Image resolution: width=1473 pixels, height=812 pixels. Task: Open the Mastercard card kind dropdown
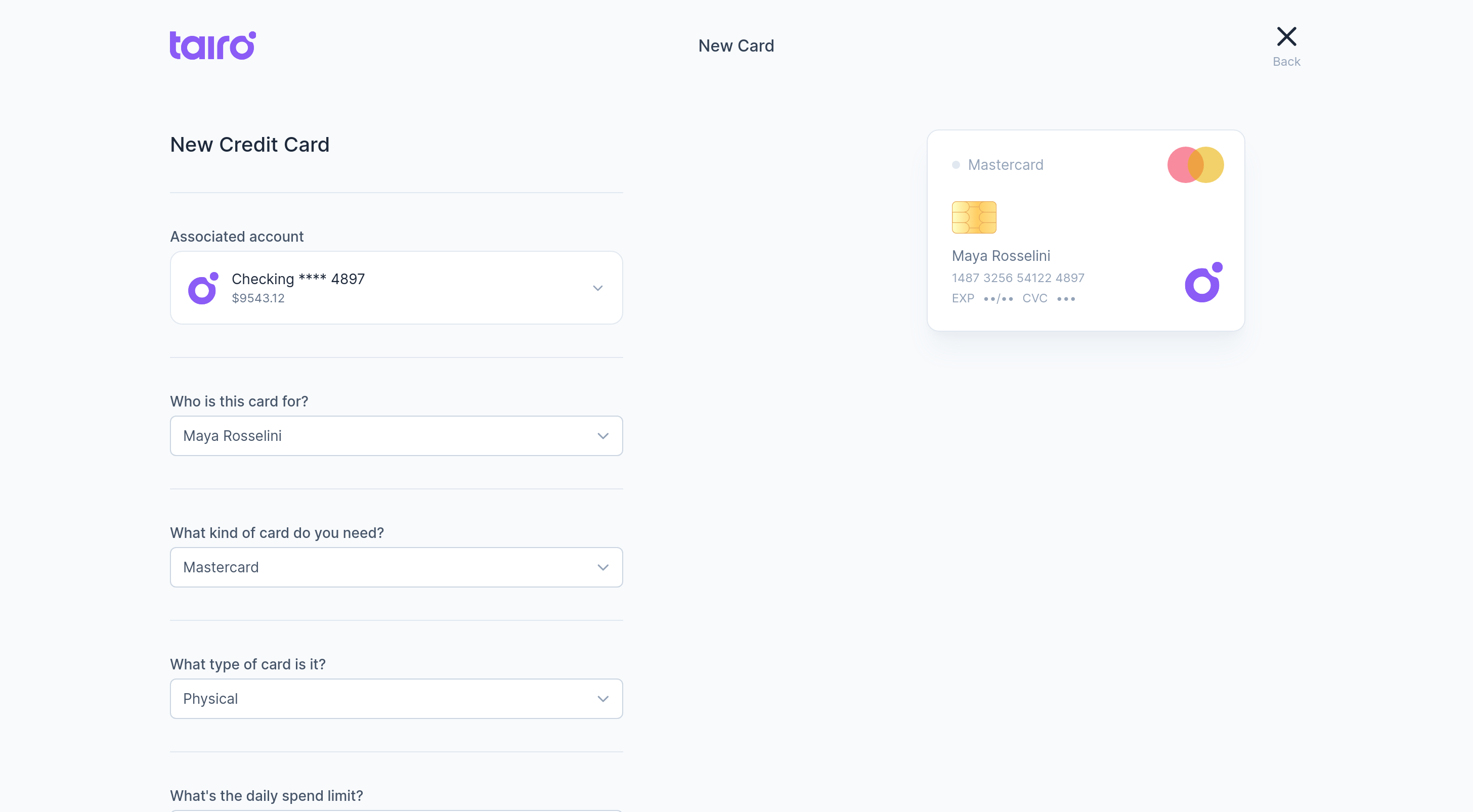(x=396, y=567)
